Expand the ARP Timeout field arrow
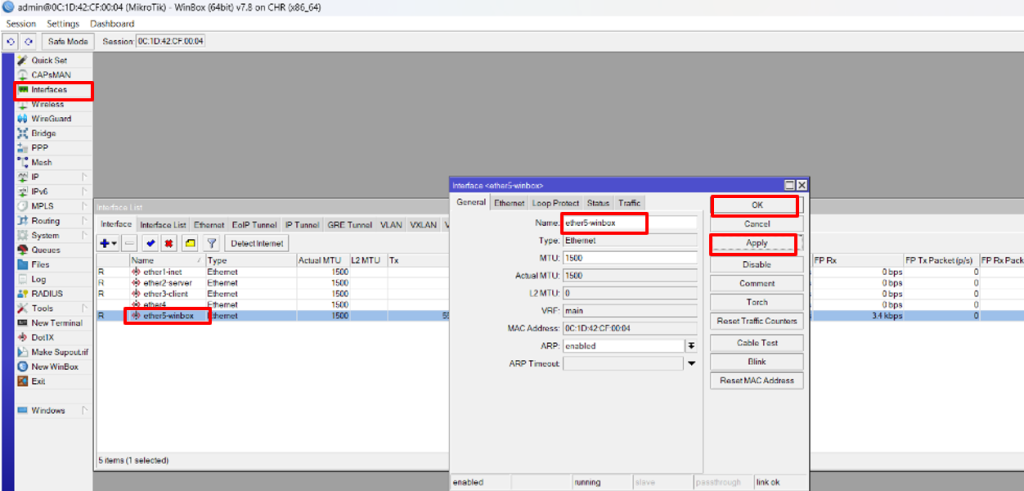Screen dimensions: 1024x491 coord(690,364)
